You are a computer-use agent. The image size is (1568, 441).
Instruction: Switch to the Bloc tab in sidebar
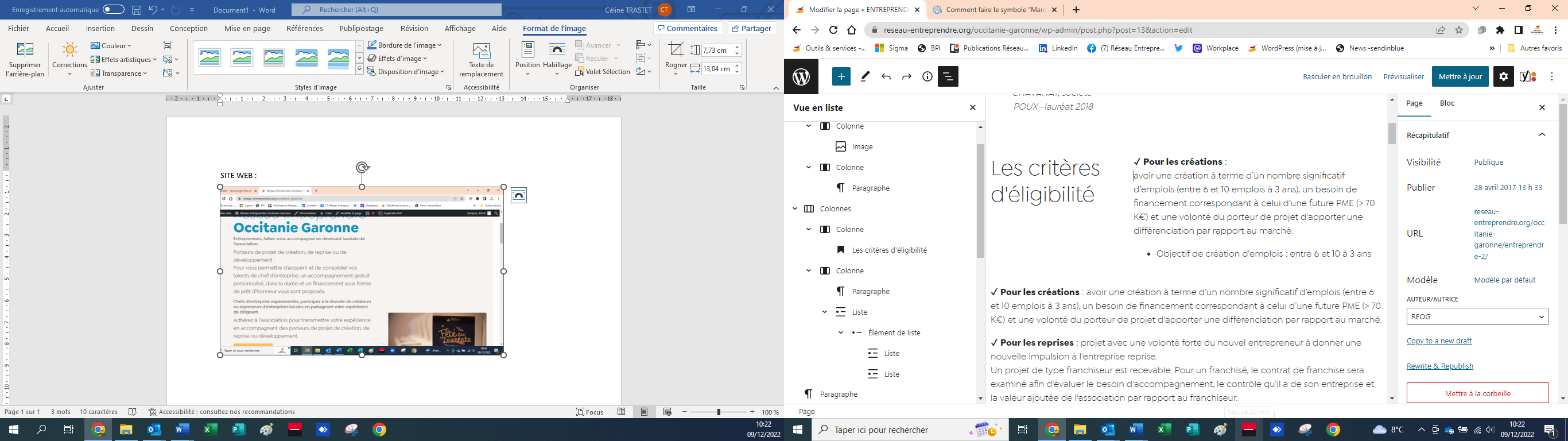tap(1447, 103)
